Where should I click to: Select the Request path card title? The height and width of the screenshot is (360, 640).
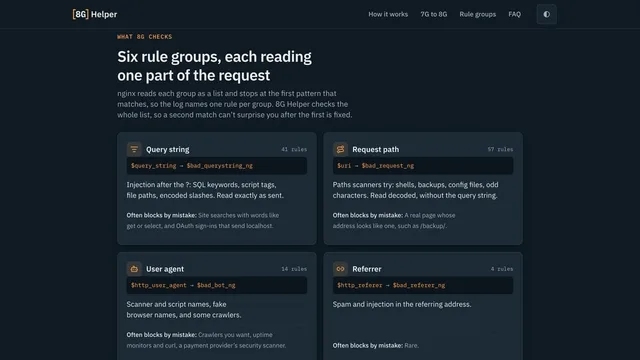pyautogui.click(x=376, y=149)
